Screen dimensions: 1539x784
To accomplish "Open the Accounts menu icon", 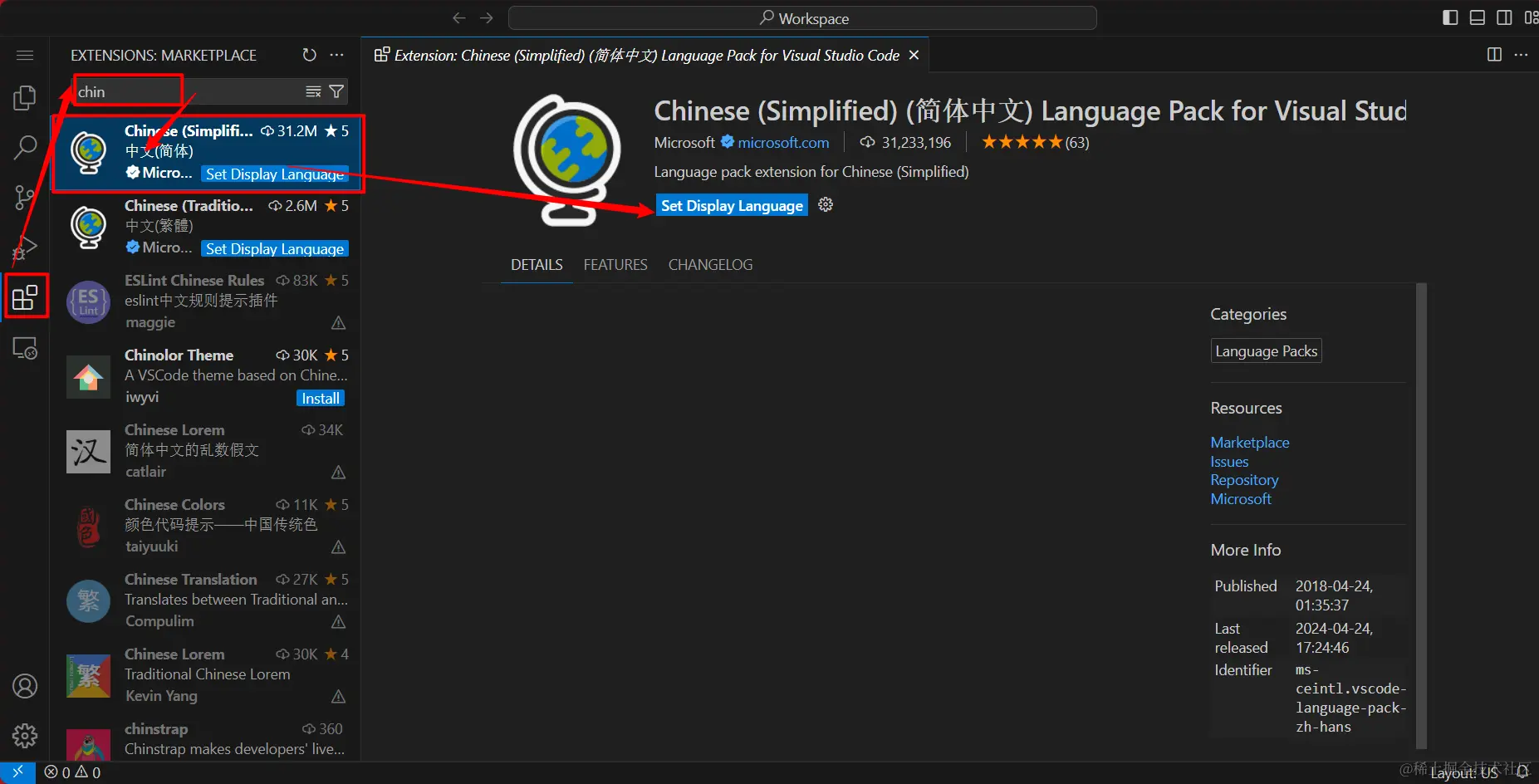I will [25, 686].
